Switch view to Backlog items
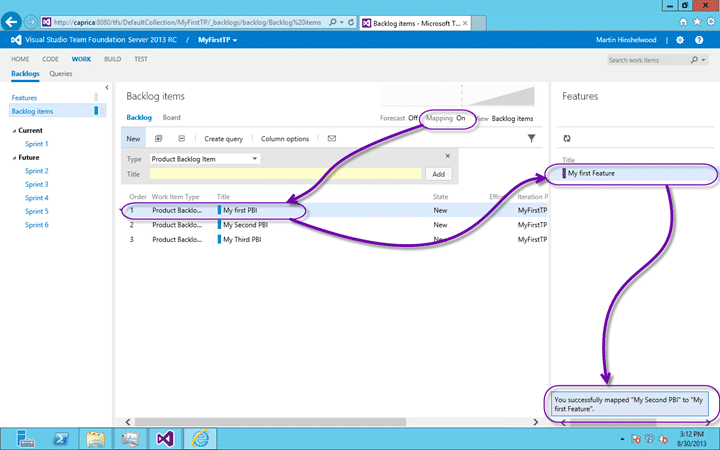 [512, 118]
